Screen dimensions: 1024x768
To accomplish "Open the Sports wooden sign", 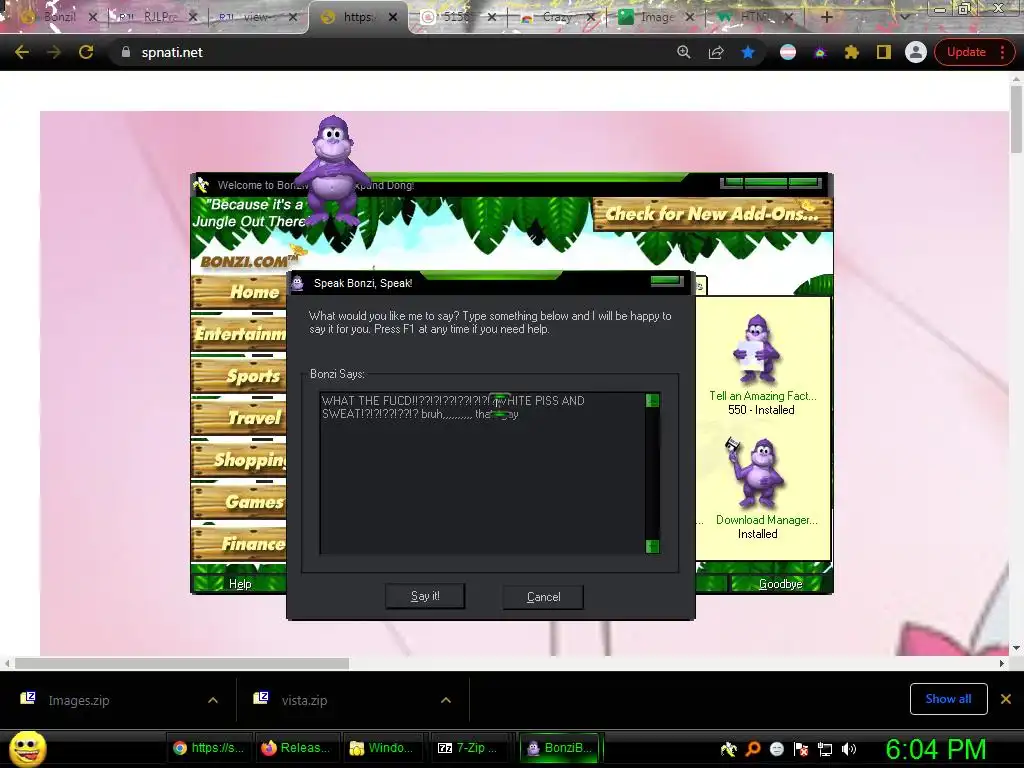I will (x=239, y=376).
